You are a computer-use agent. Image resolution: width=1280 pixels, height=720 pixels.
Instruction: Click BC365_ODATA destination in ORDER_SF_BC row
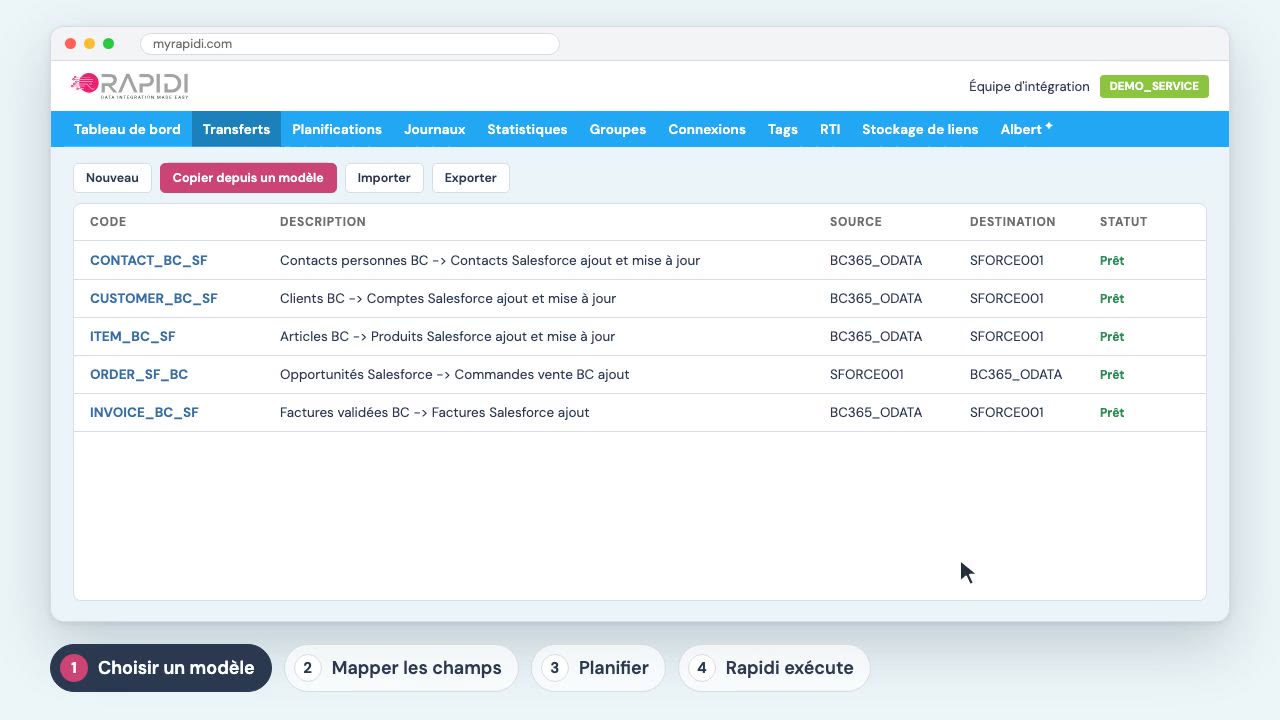pyautogui.click(x=1016, y=374)
